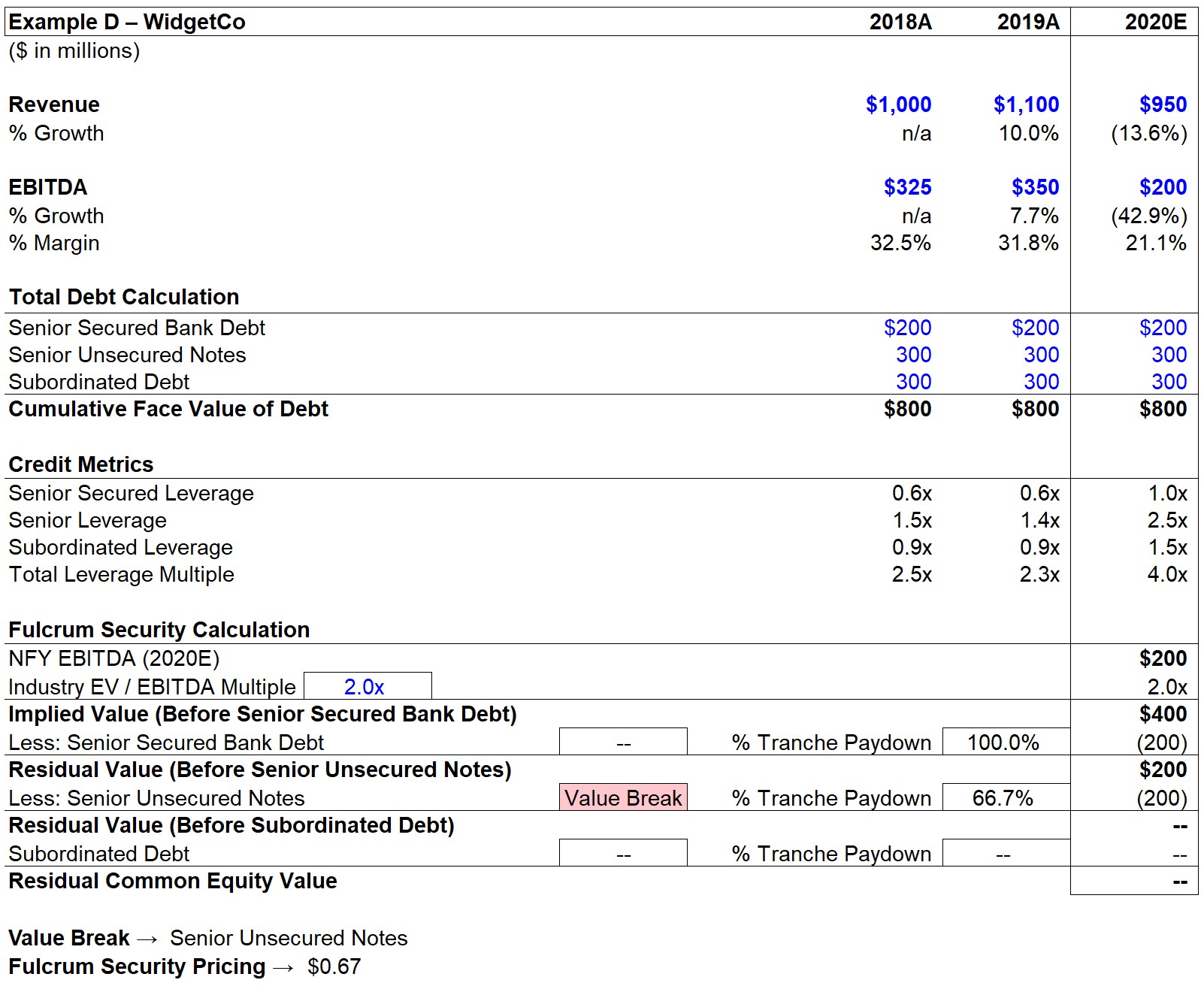Select the NFY EBITDA (2020E) label
The height and width of the screenshot is (986, 1204).
click(114, 658)
